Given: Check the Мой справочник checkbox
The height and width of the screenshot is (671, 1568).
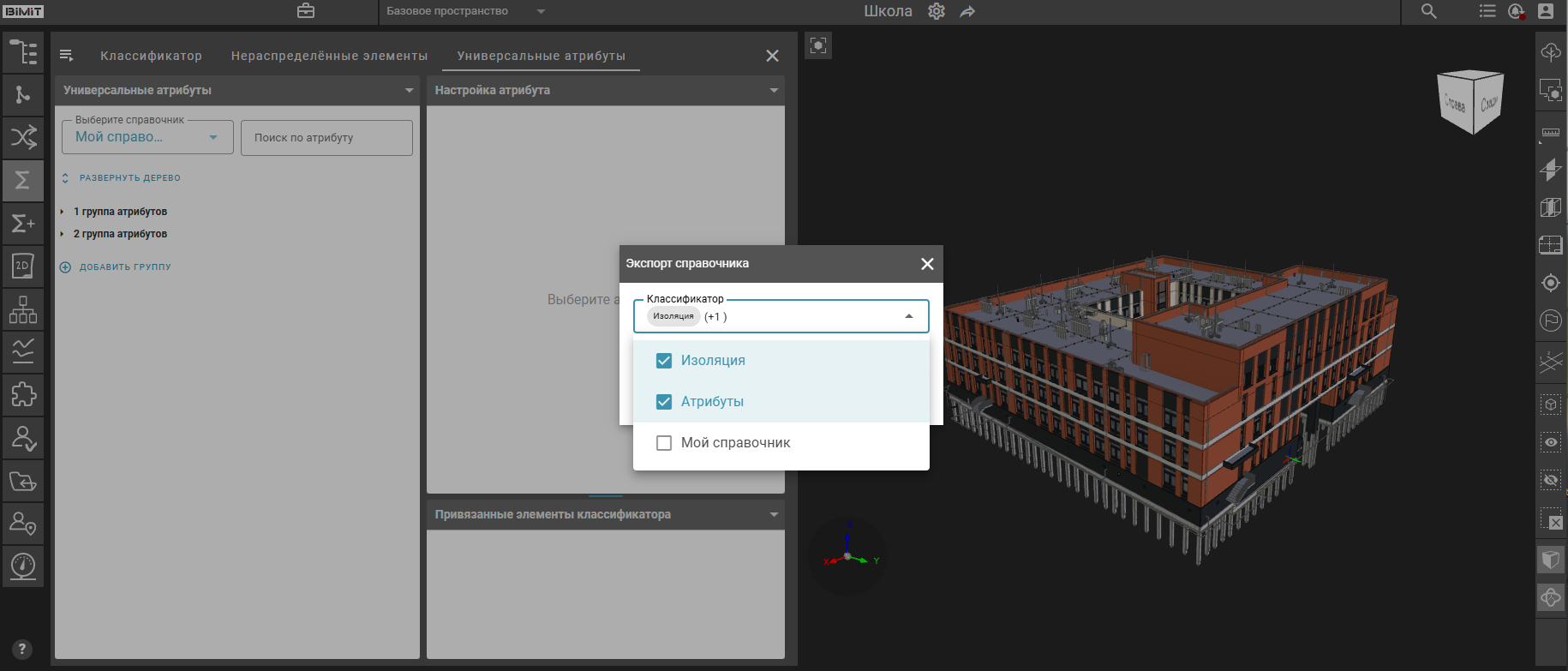Looking at the screenshot, I should [x=664, y=443].
